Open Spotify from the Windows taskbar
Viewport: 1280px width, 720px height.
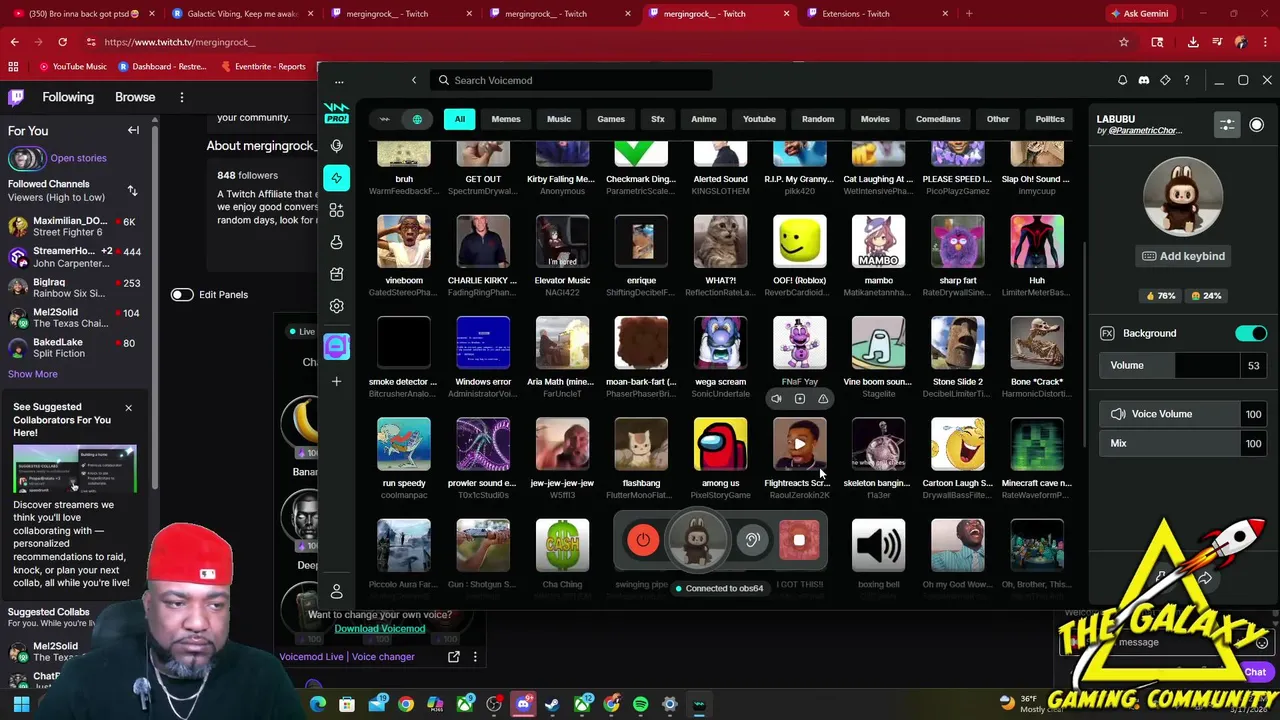[641, 705]
